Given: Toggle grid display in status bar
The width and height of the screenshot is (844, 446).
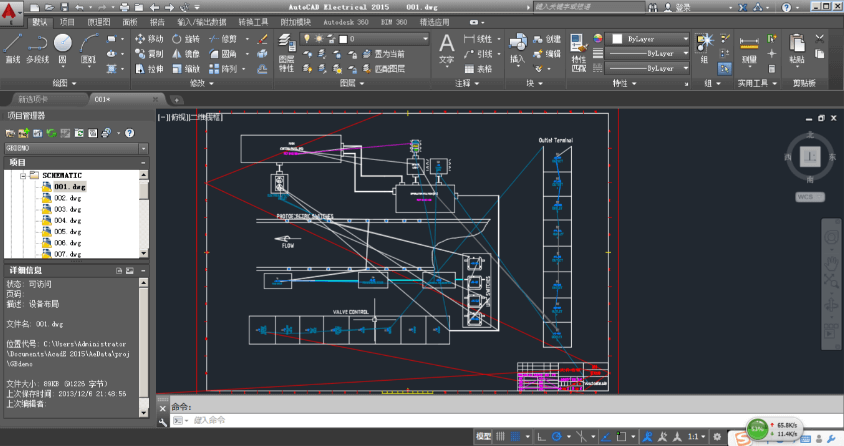Looking at the screenshot, I should pyautogui.click(x=502, y=437).
